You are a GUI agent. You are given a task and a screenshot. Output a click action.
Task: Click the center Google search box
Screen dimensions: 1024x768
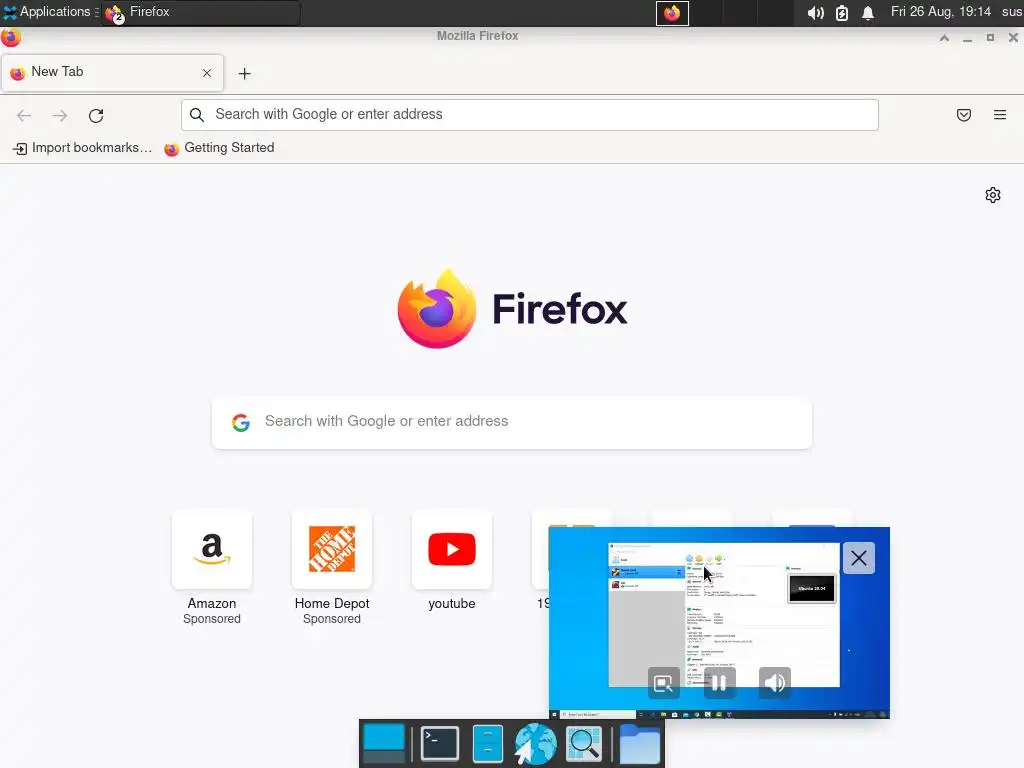click(512, 422)
